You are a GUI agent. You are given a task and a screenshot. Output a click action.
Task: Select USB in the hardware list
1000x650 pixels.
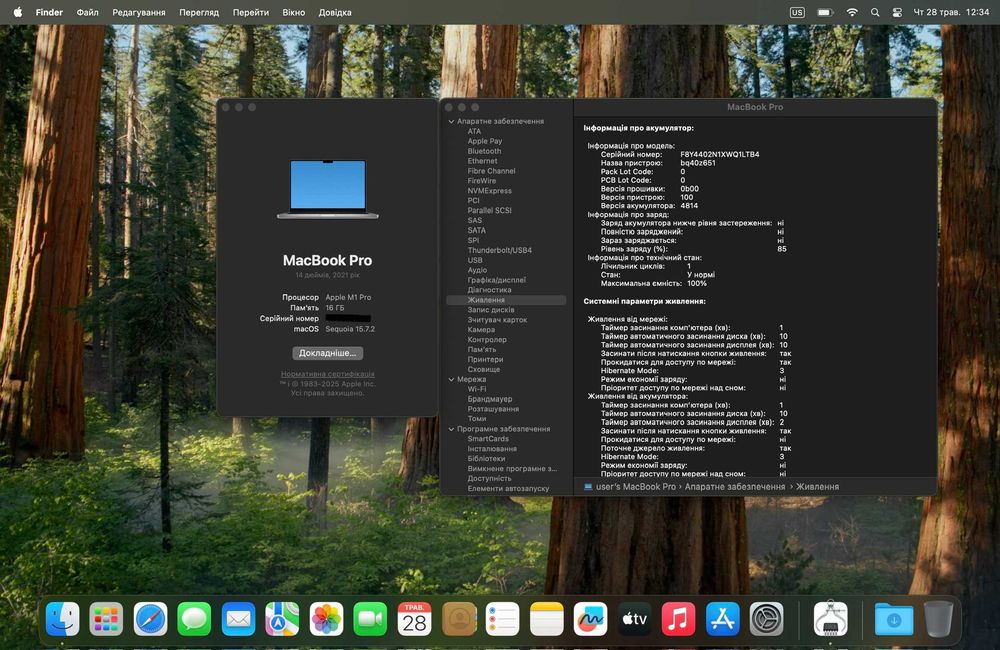click(474, 260)
